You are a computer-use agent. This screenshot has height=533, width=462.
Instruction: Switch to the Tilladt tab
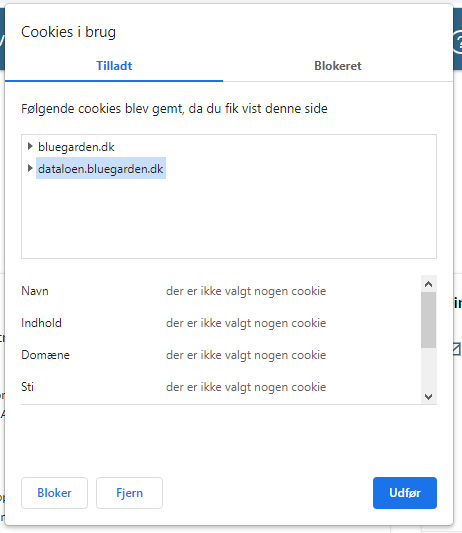[114, 66]
